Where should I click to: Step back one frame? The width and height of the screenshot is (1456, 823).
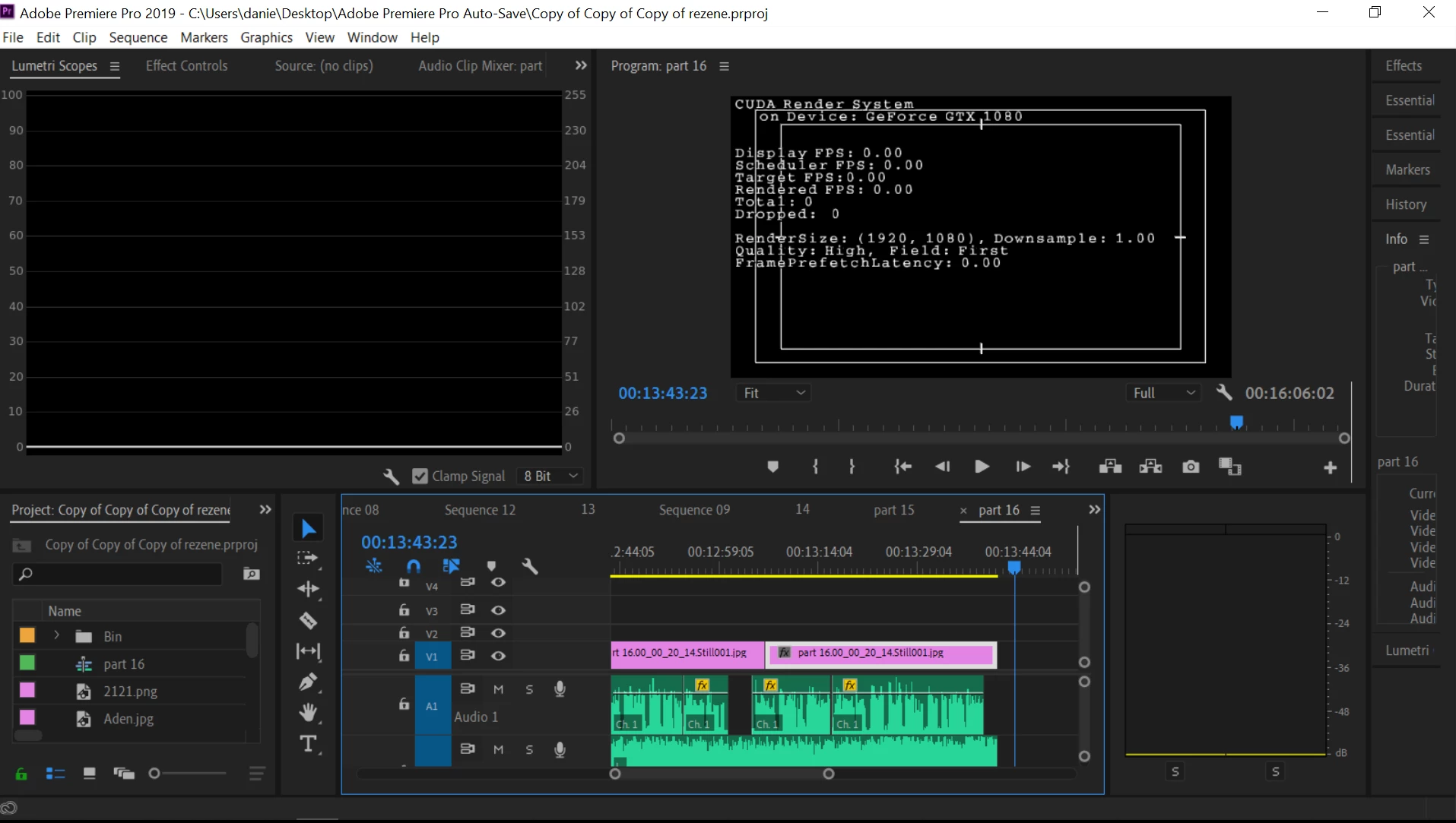[942, 467]
